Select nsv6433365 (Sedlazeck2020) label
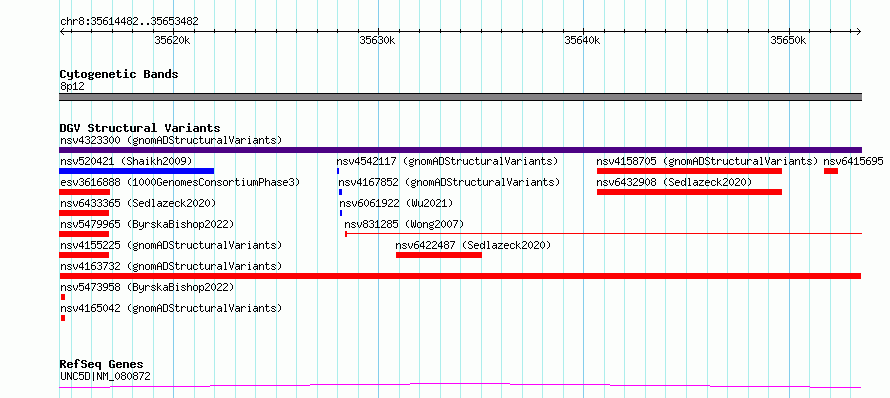The height and width of the screenshot is (398, 890). click(x=138, y=203)
